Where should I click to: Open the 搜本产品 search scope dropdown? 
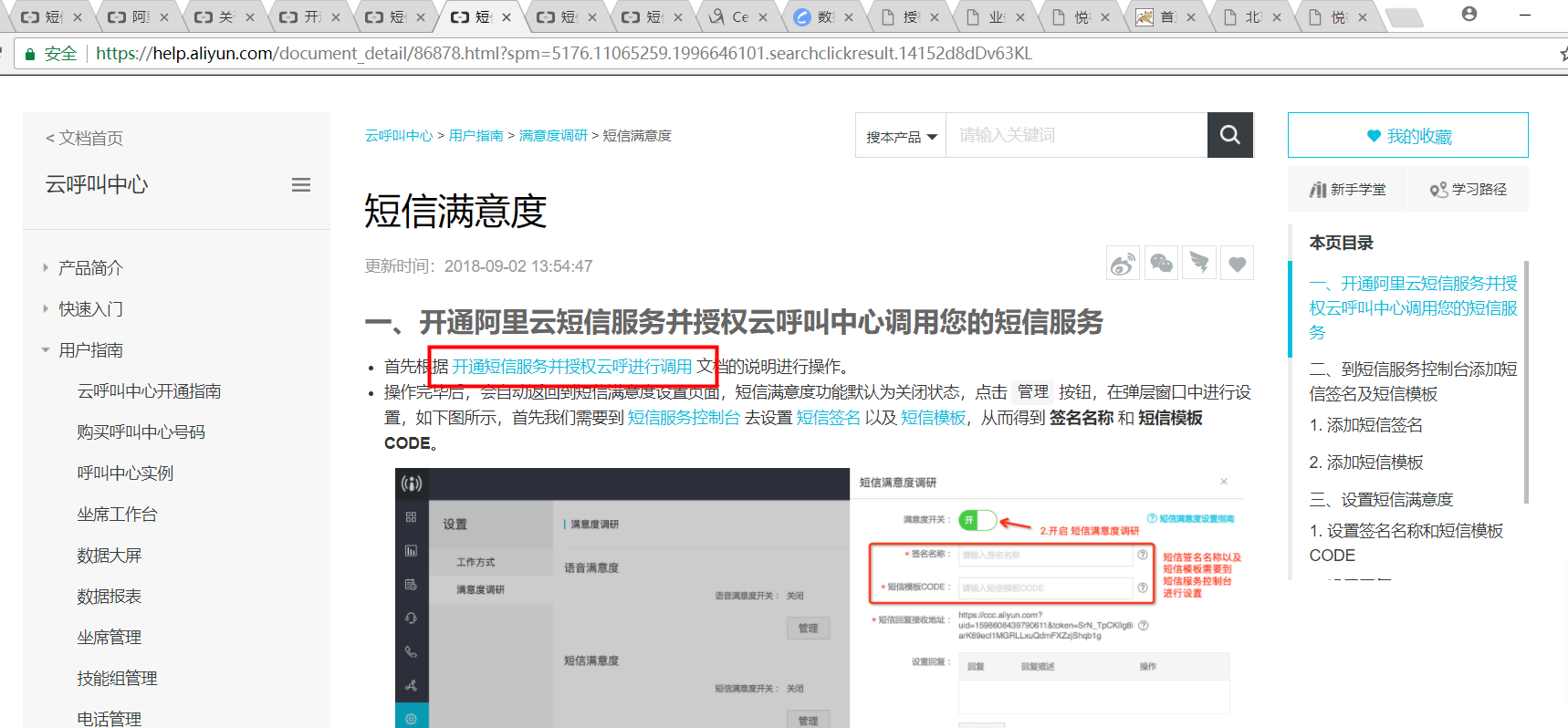tap(901, 136)
